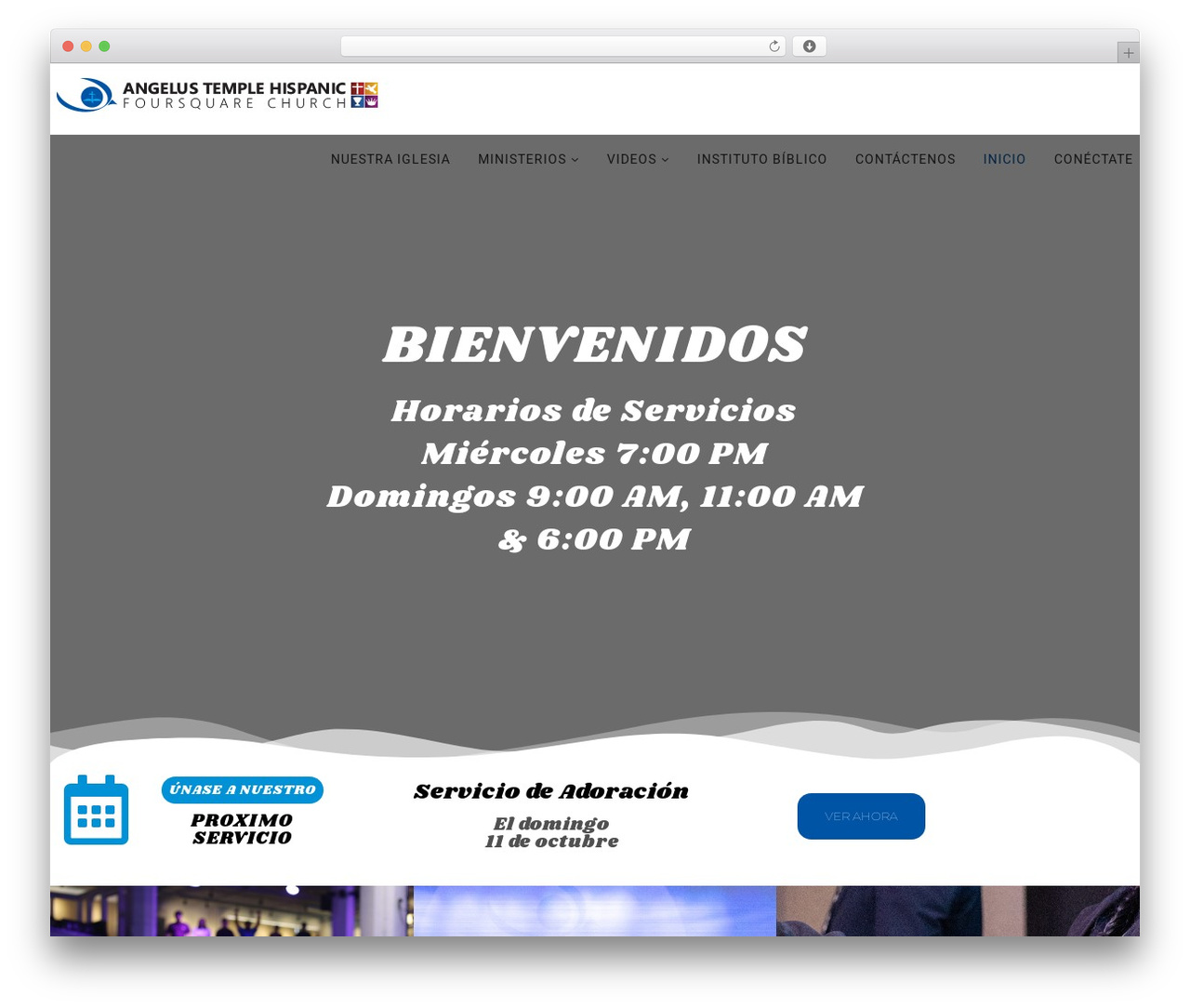Click the Angelus Temple Hispanic Foursquare logo
The height and width of the screenshot is (1008, 1190).
pos(217,95)
